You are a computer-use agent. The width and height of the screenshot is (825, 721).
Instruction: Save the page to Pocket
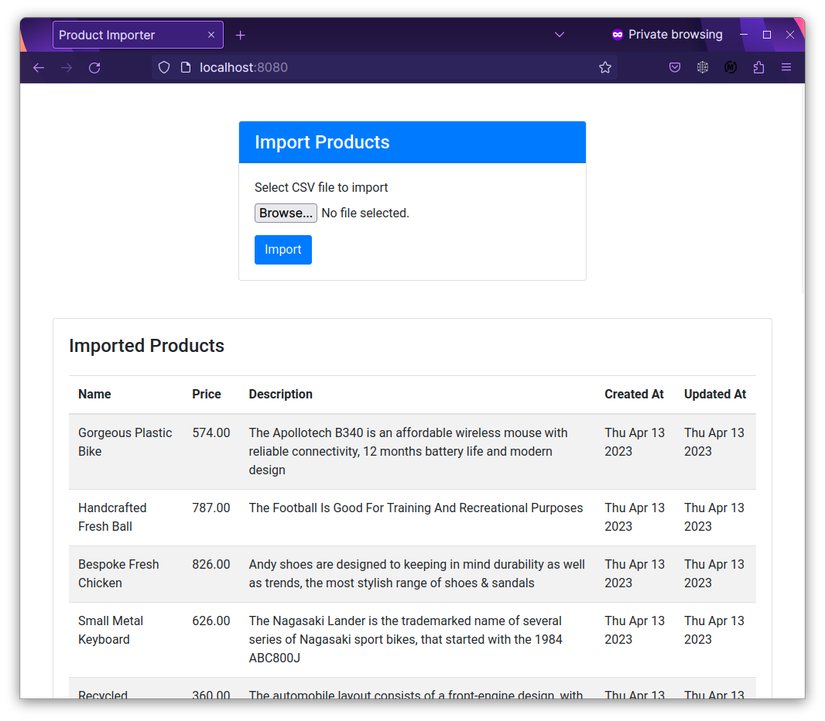(x=675, y=67)
